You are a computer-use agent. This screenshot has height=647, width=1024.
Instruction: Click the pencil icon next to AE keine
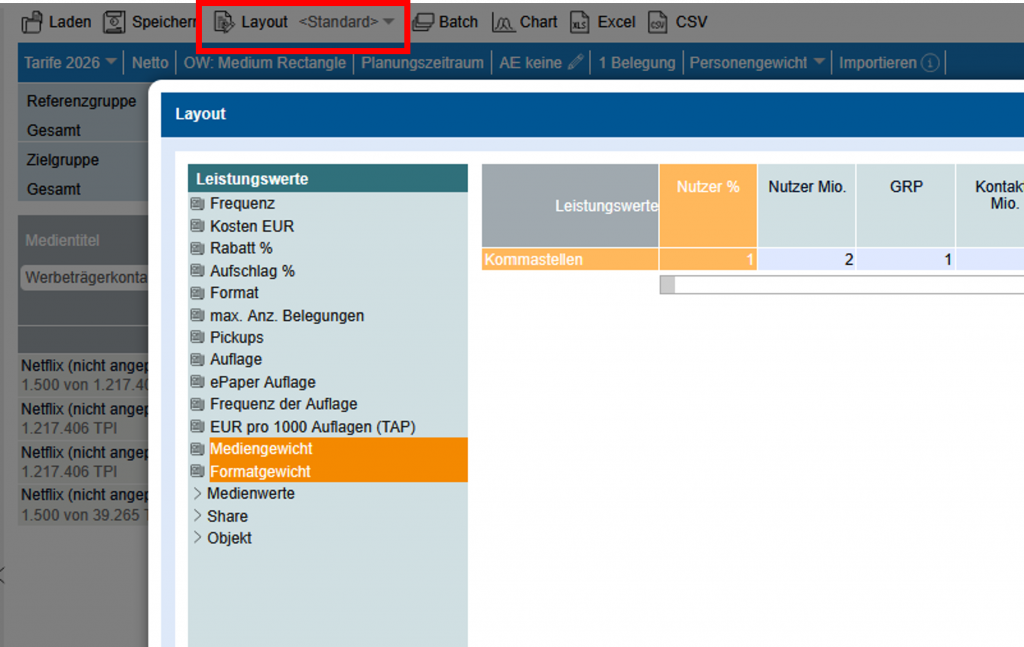point(575,62)
